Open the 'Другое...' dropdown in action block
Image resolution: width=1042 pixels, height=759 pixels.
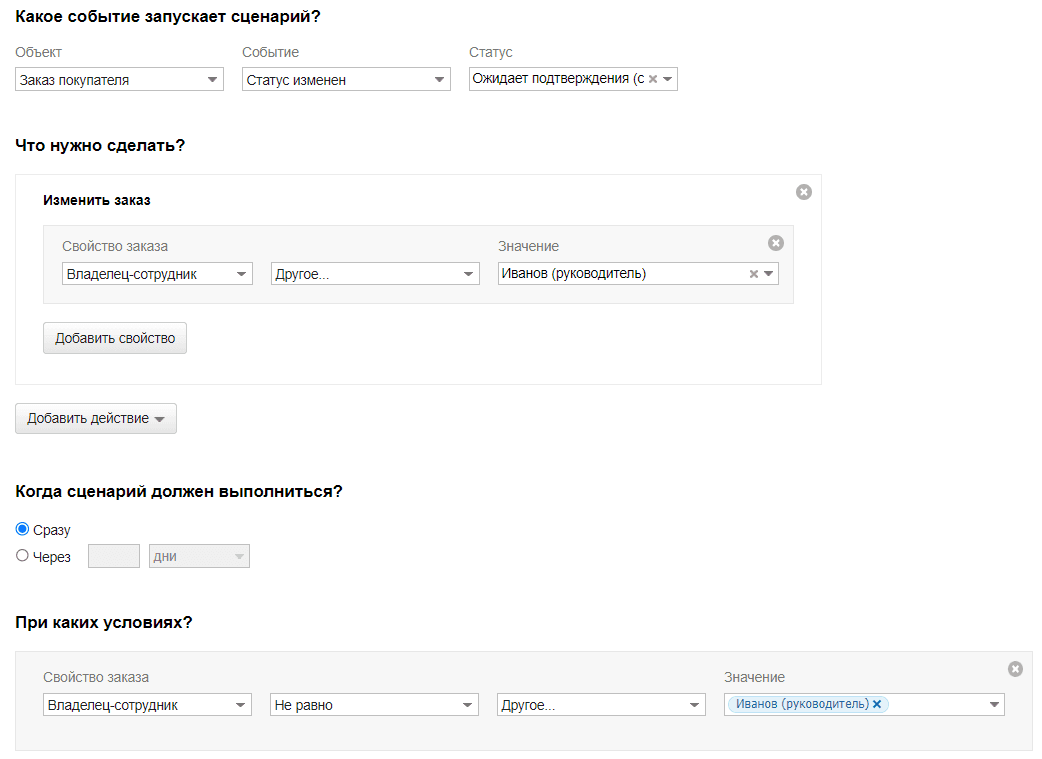[x=375, y=274]
